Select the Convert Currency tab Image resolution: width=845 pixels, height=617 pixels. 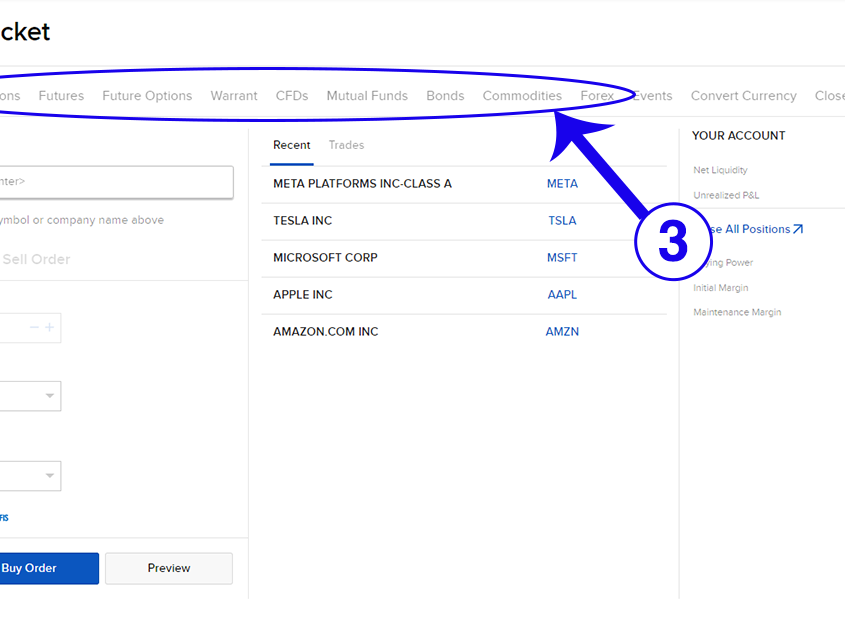[x=743, y=96]
